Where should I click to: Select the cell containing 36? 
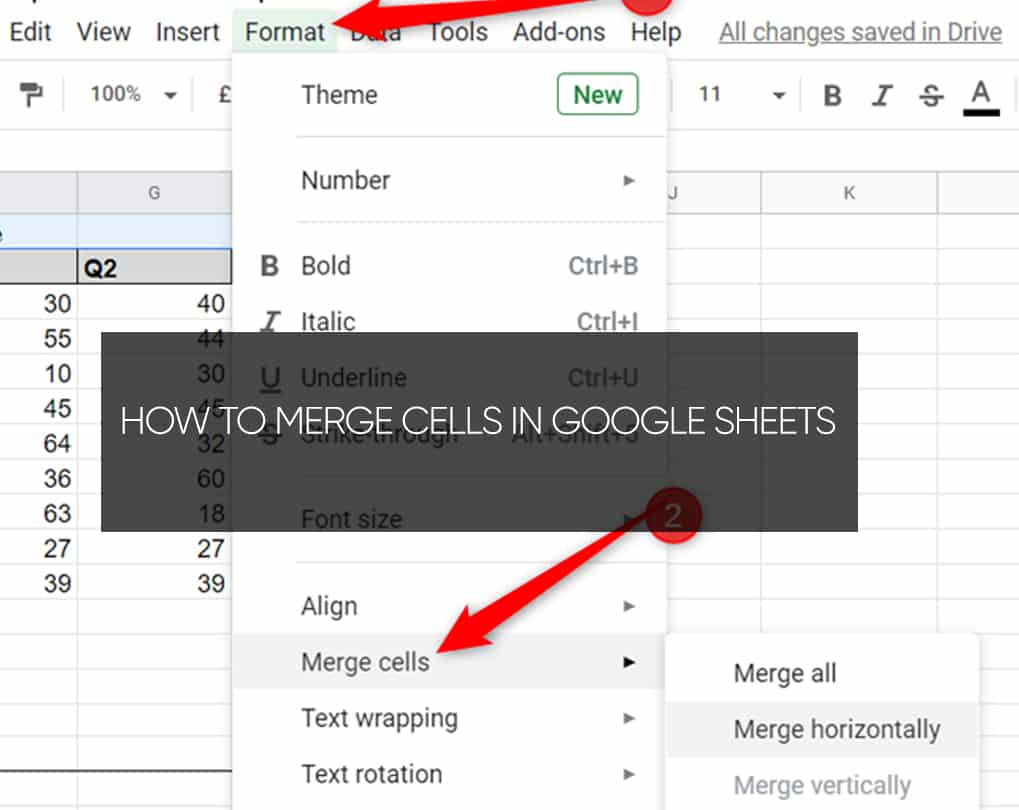click(x=38, y=478)
